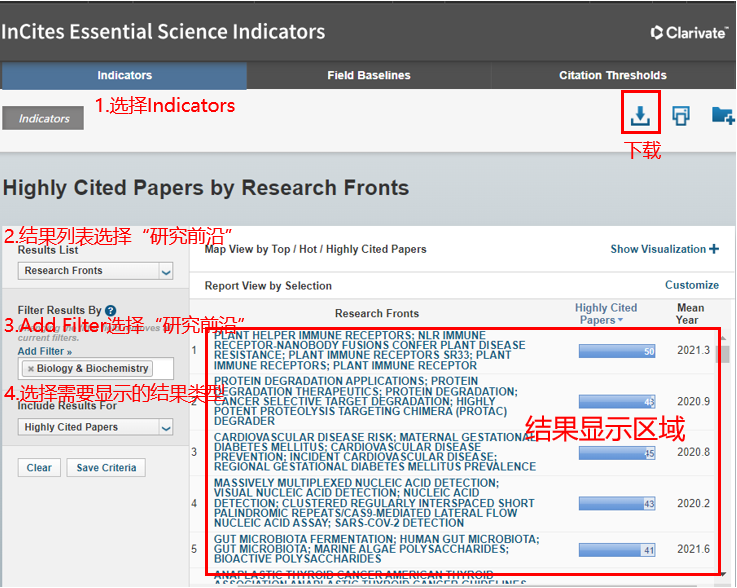737x588 pixels.
Task: Click the save-to-folder icon
Action: pyautogui.click(x=723, y=115)
